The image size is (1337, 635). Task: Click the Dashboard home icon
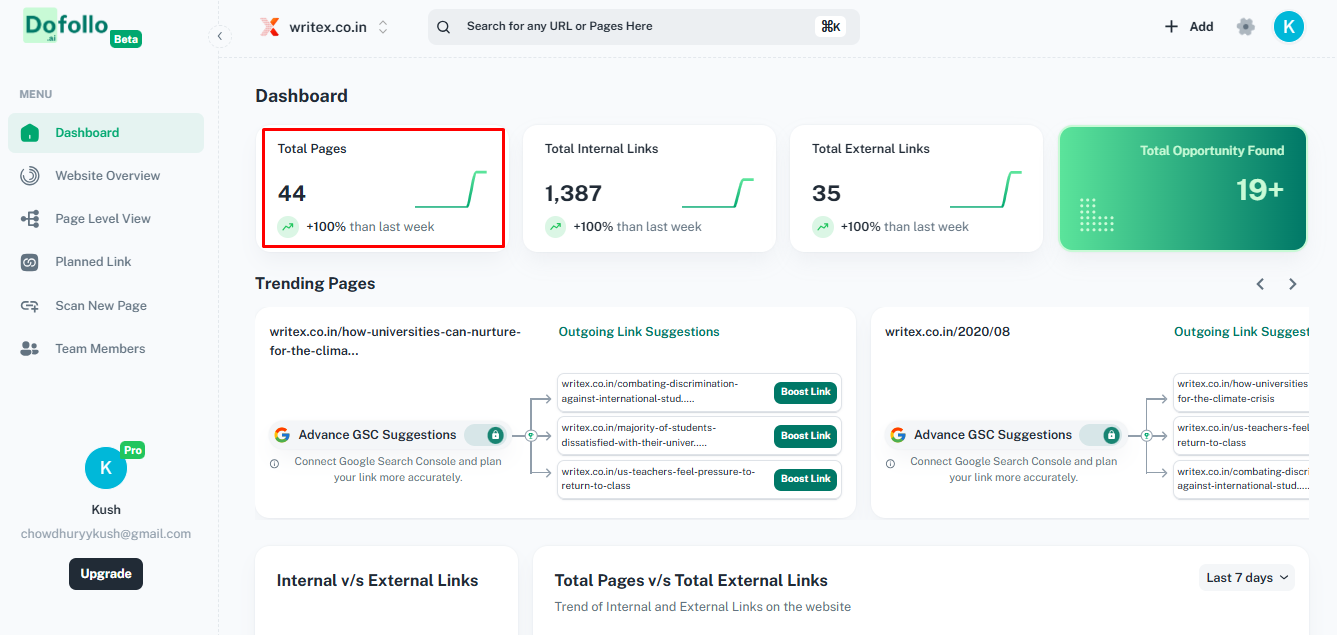tap(30, 133)
